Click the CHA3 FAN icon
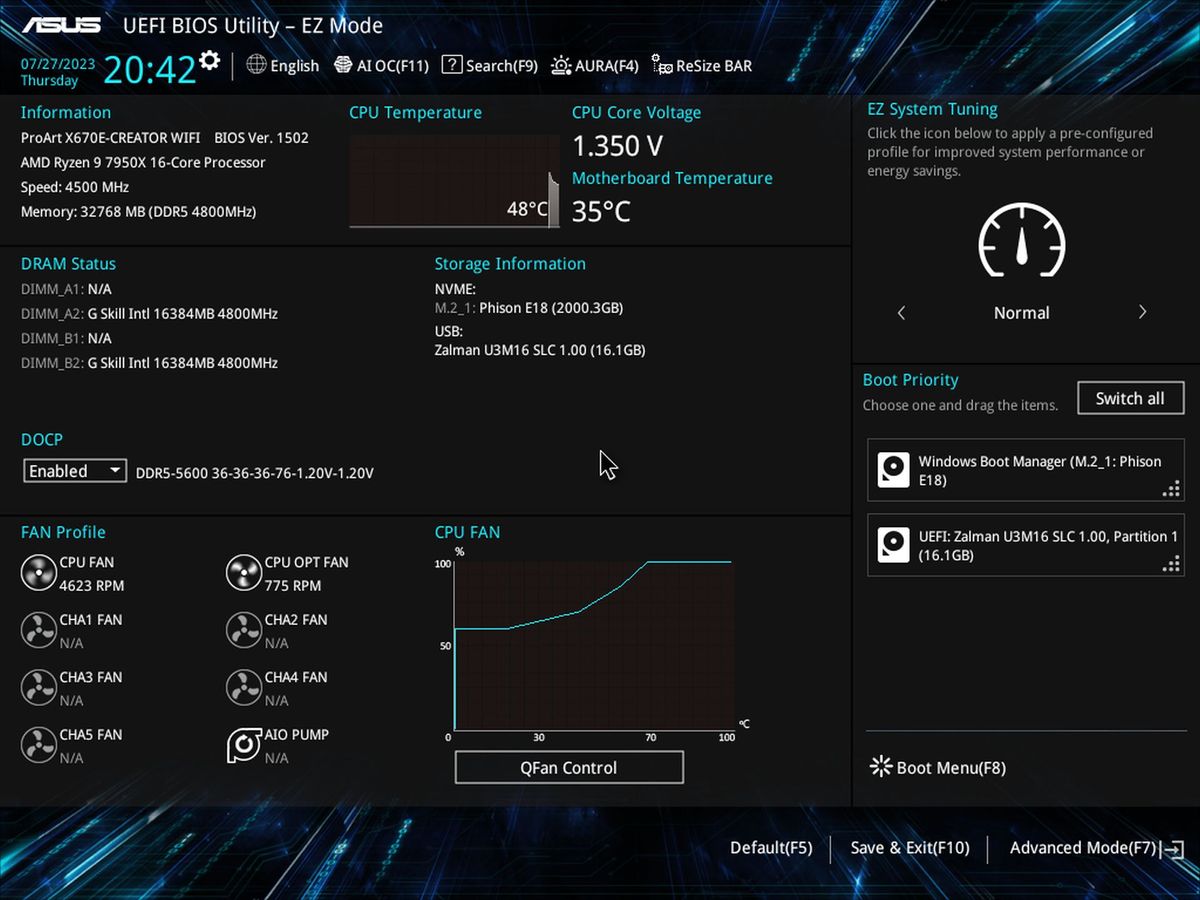 38,688
